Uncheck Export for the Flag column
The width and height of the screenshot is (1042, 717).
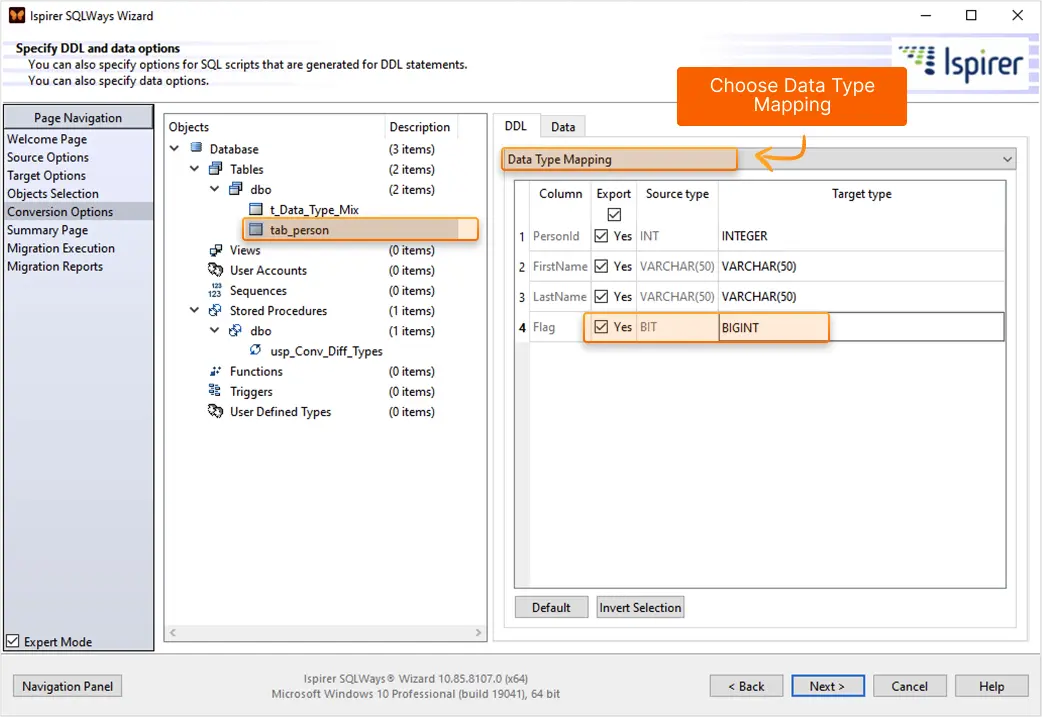pyautogui.click(x=601, y=326)
